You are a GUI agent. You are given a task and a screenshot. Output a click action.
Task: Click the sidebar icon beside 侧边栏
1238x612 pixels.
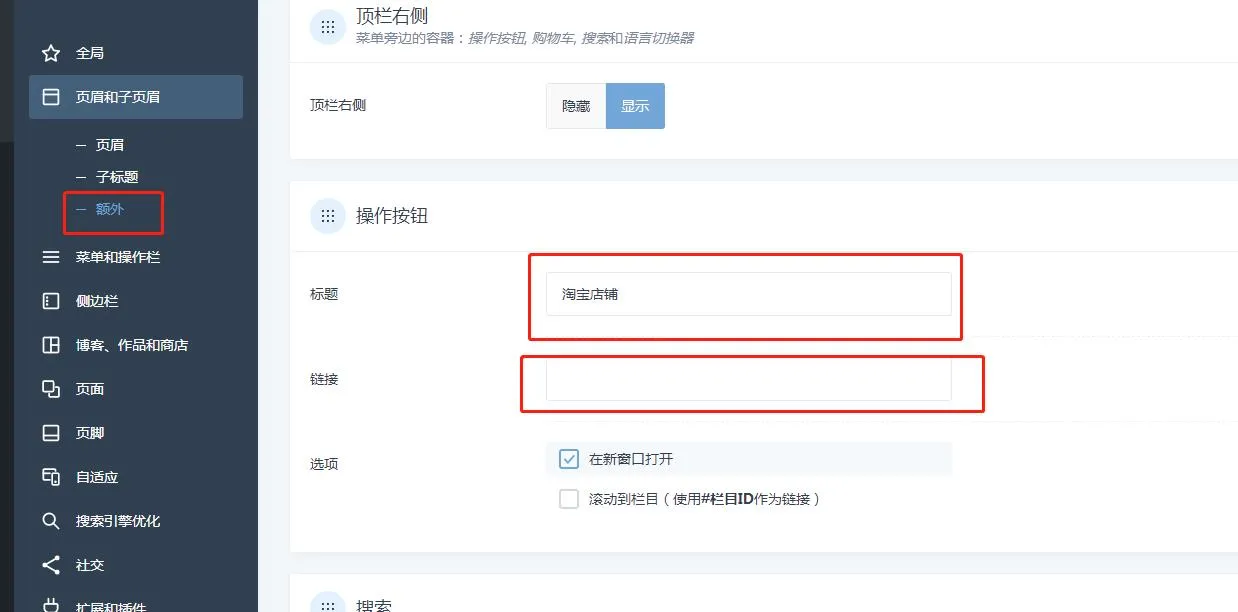pos(51,301)
